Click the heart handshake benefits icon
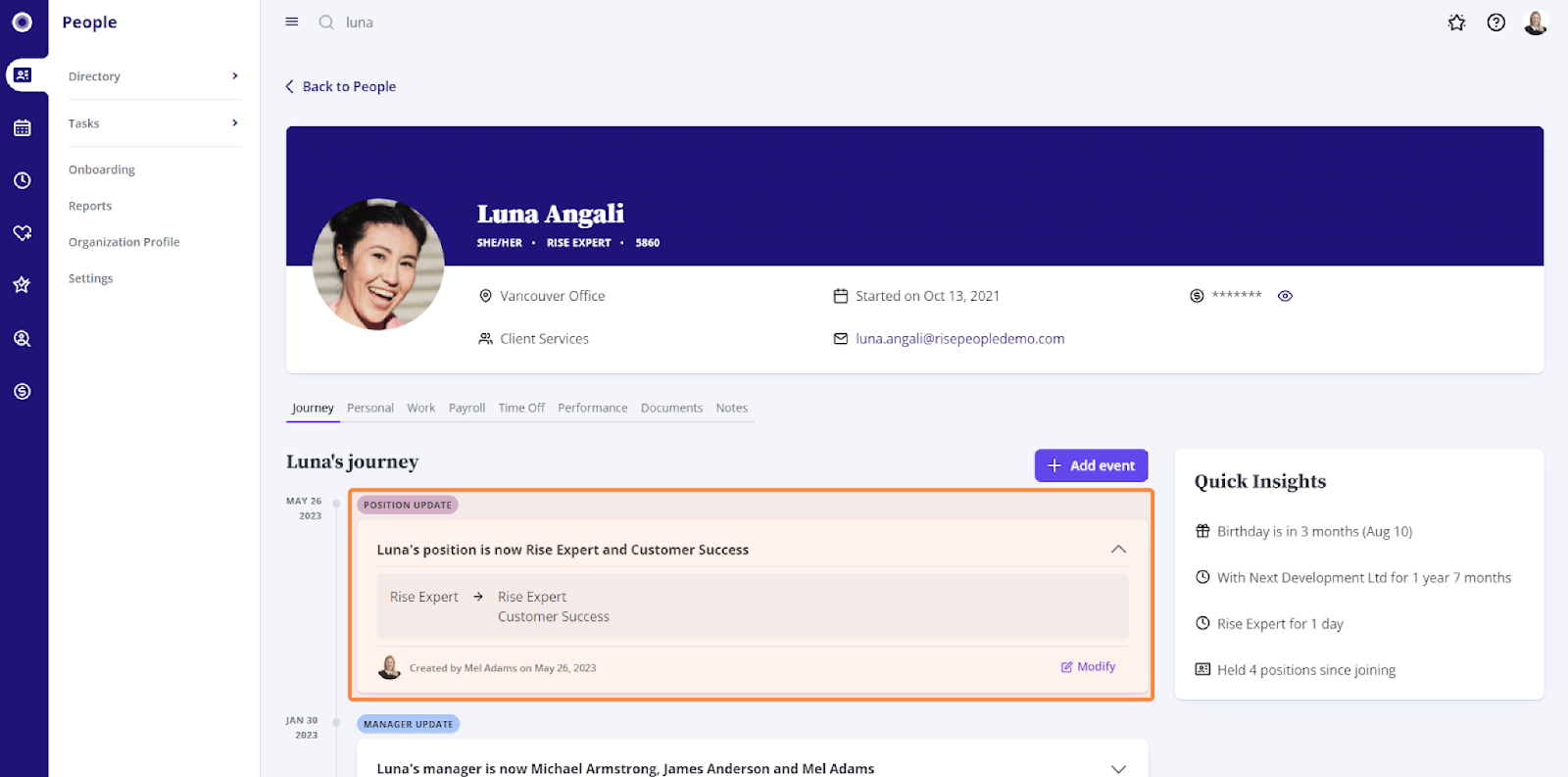The image size is (1568, 777). tap(23, 233)
